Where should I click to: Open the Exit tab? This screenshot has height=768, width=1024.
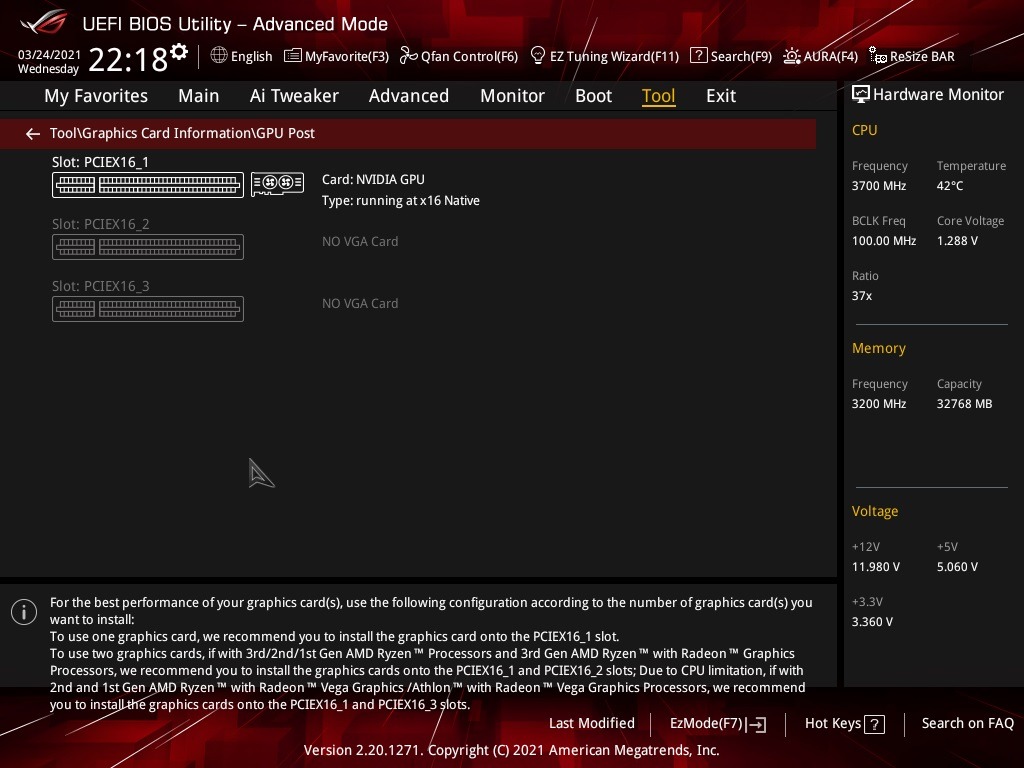pyautogui.click(x=721, y=96)
